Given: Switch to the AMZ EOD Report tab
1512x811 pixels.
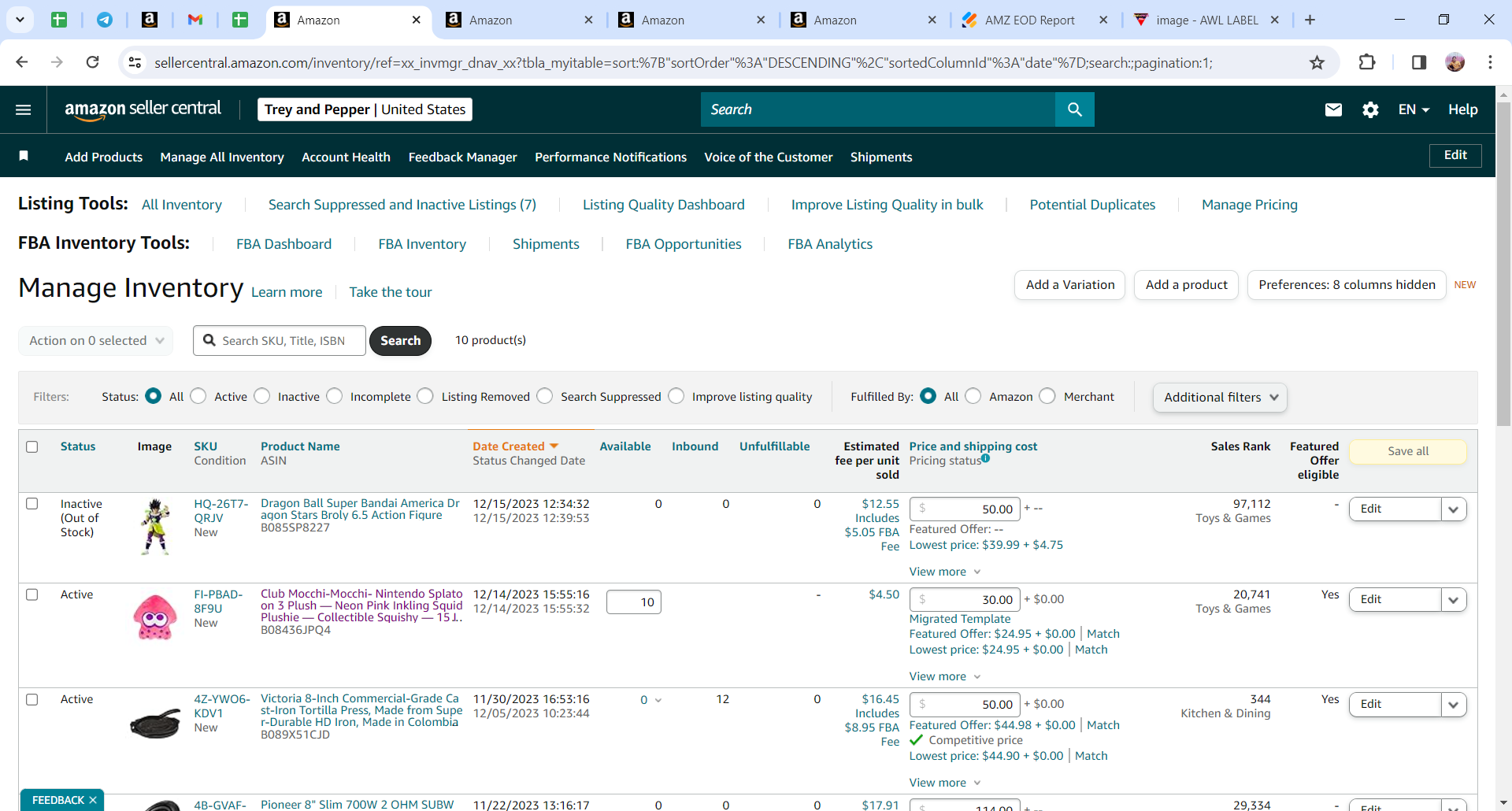Looking at the screenshot, I should [1028, 20].
